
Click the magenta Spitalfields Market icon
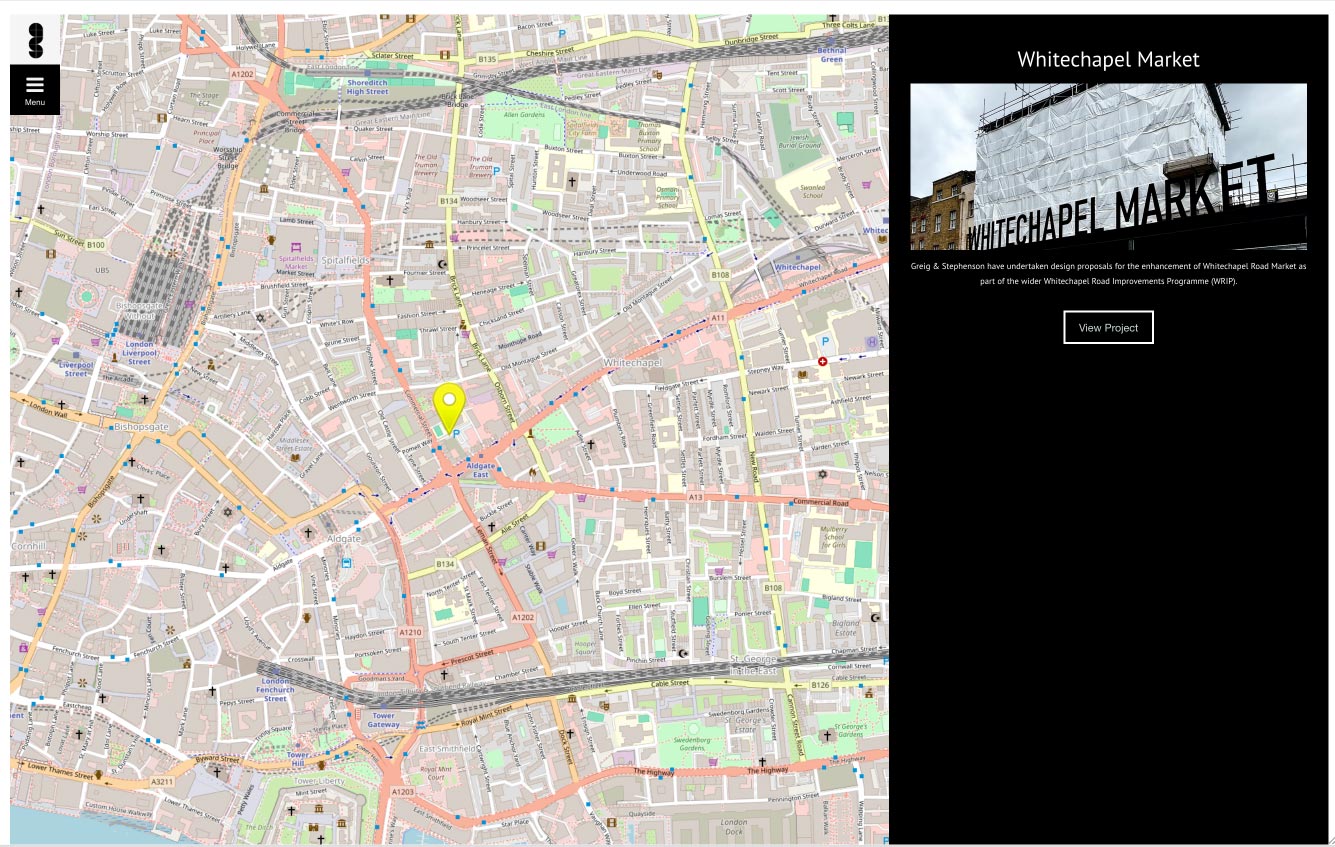pyautogui.click(x=296, y=246)
